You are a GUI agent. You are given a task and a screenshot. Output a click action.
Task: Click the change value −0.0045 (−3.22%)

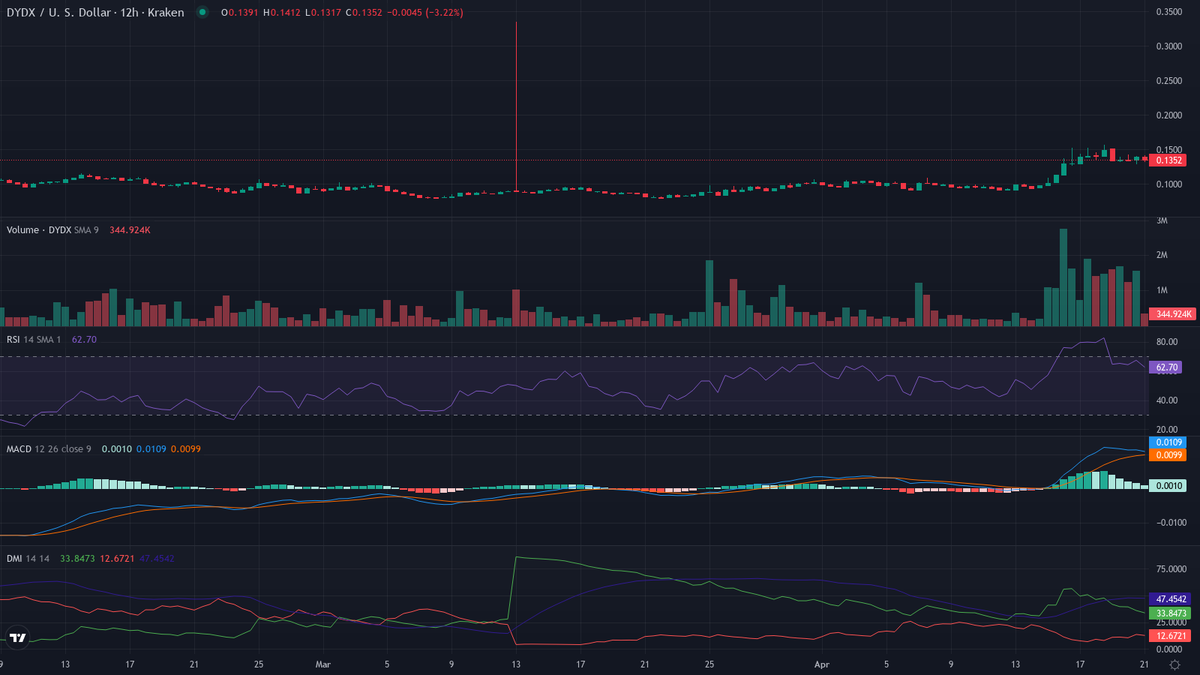[424, 12]
